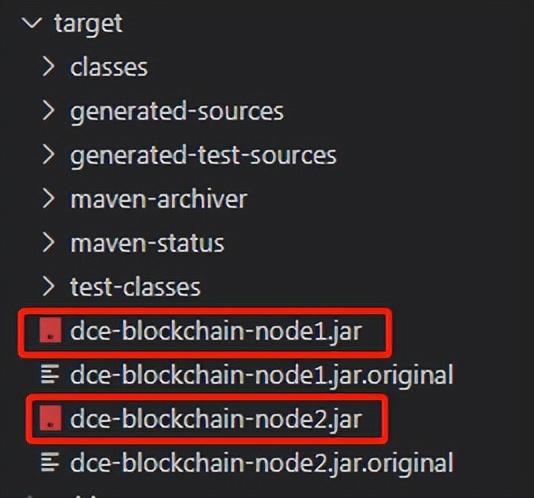Expand the classes folder chevron
The width and height of the screenshot is (534, 498).
click(48, 67)
